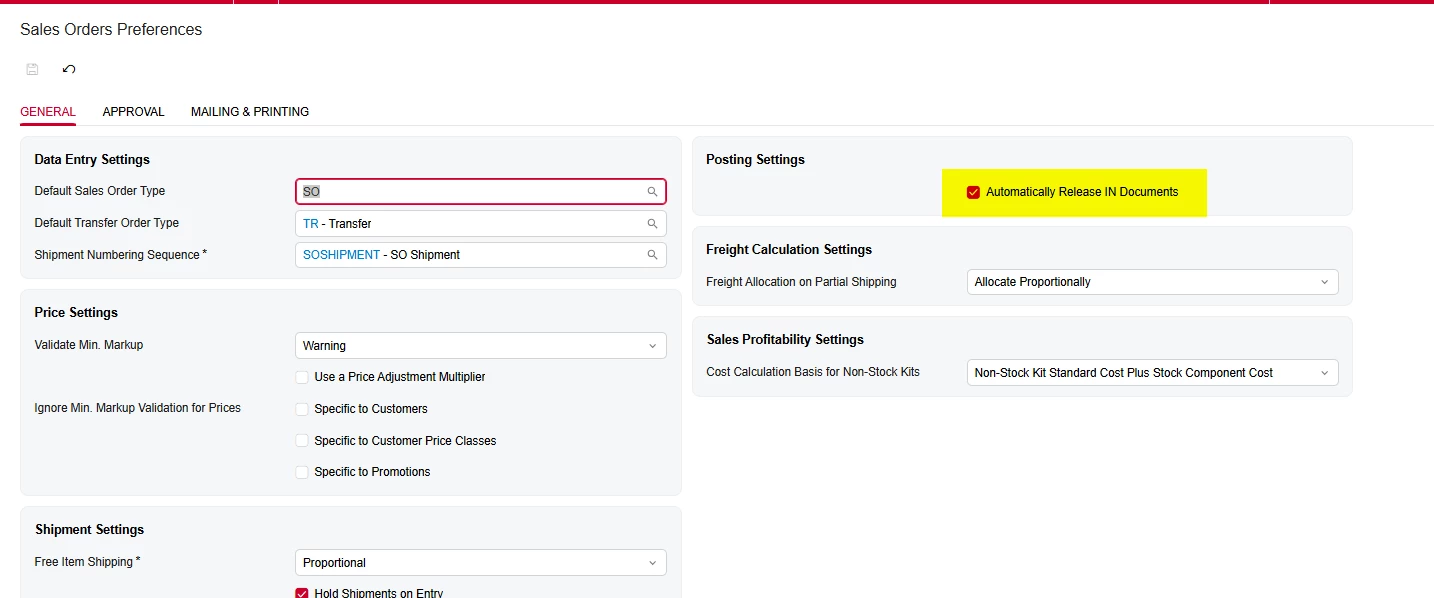Open lookup for Default Transfer Order Type
Viewport: 1434px width, 598px height.
652,224
